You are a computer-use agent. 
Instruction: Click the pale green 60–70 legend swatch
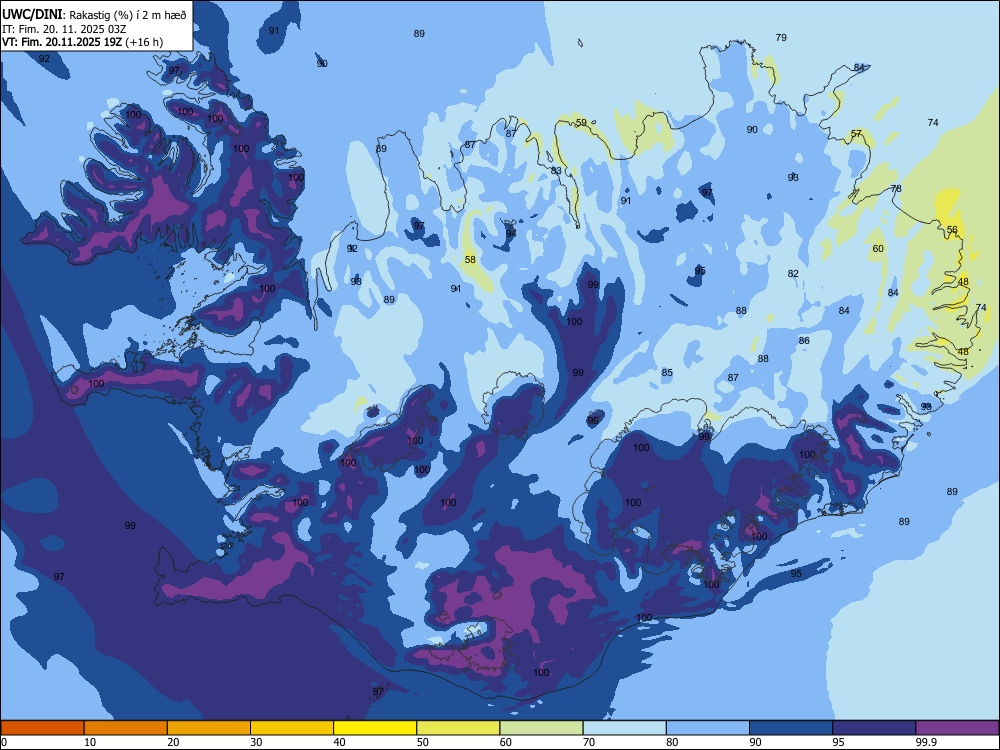[541, 728]
